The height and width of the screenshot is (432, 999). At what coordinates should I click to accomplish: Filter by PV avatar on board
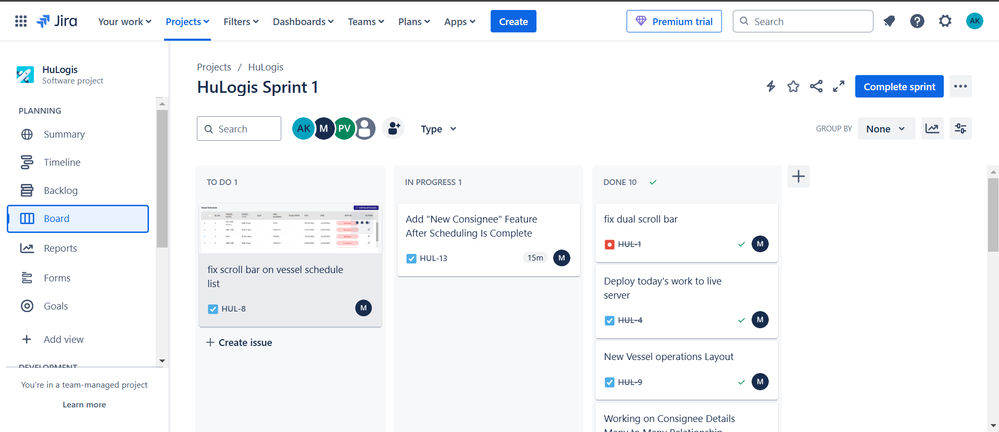coord(344,129)
